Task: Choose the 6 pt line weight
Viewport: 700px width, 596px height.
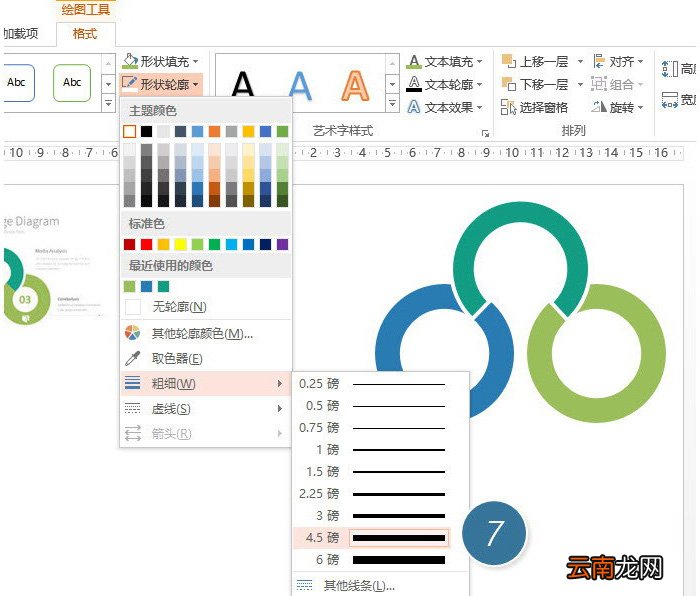Action: pos(372,559)
